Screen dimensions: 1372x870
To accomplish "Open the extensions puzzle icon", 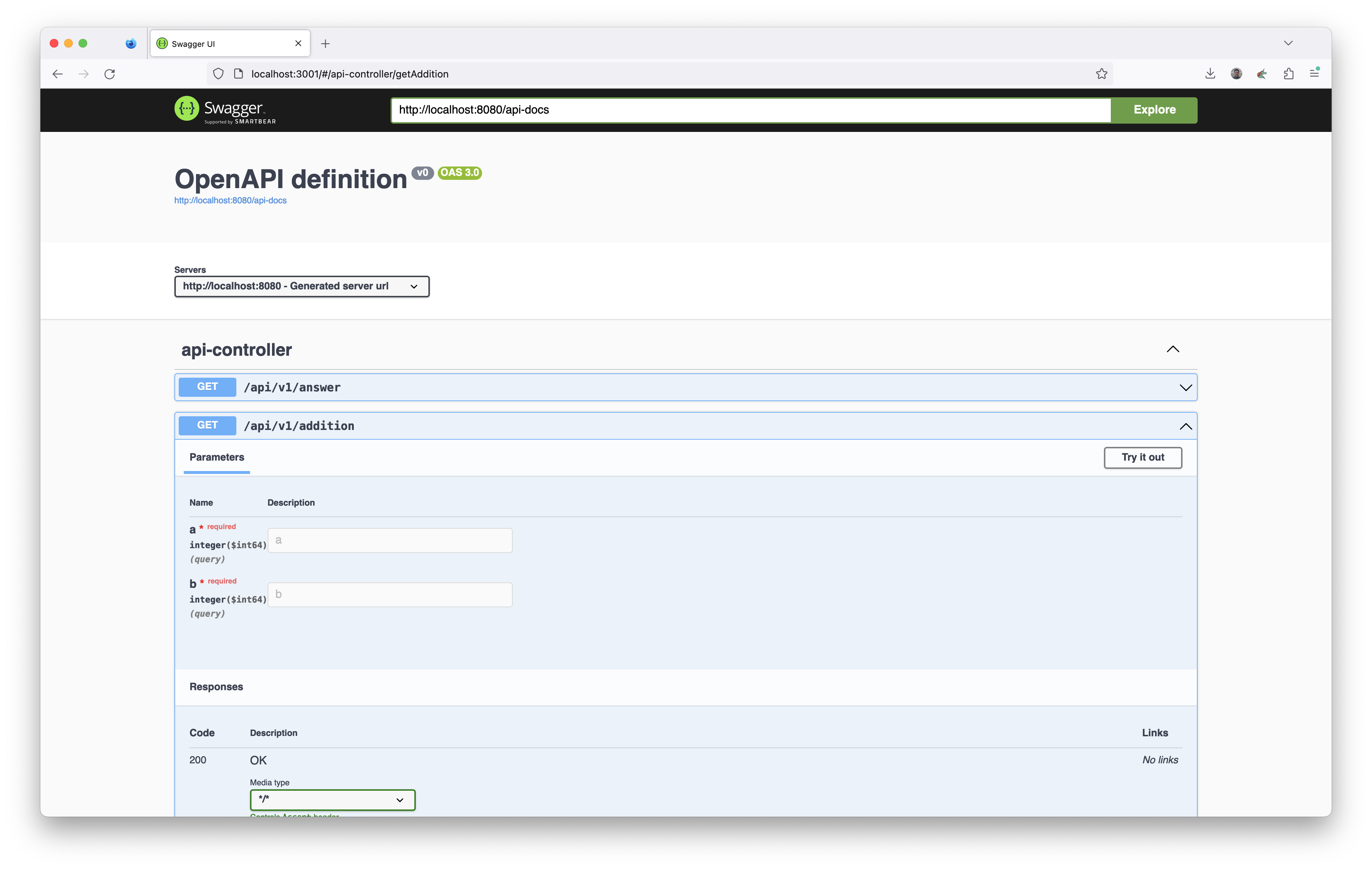I will pyautogui.click(x=1288, y=74).
